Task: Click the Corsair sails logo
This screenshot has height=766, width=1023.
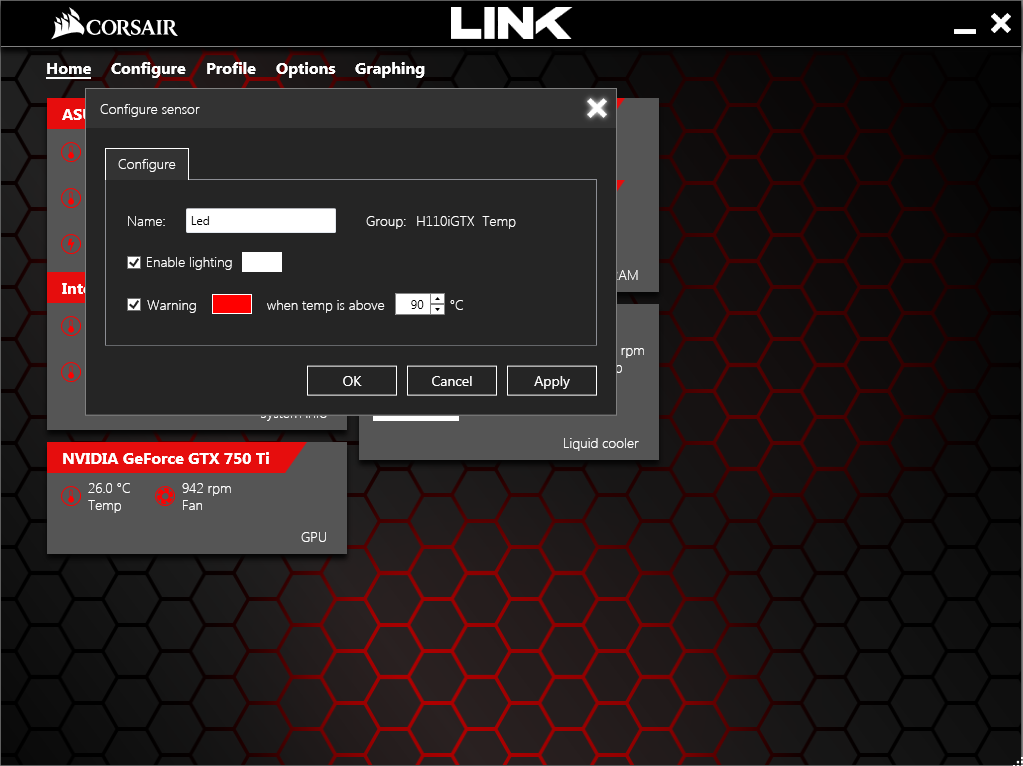Action: 114,23
